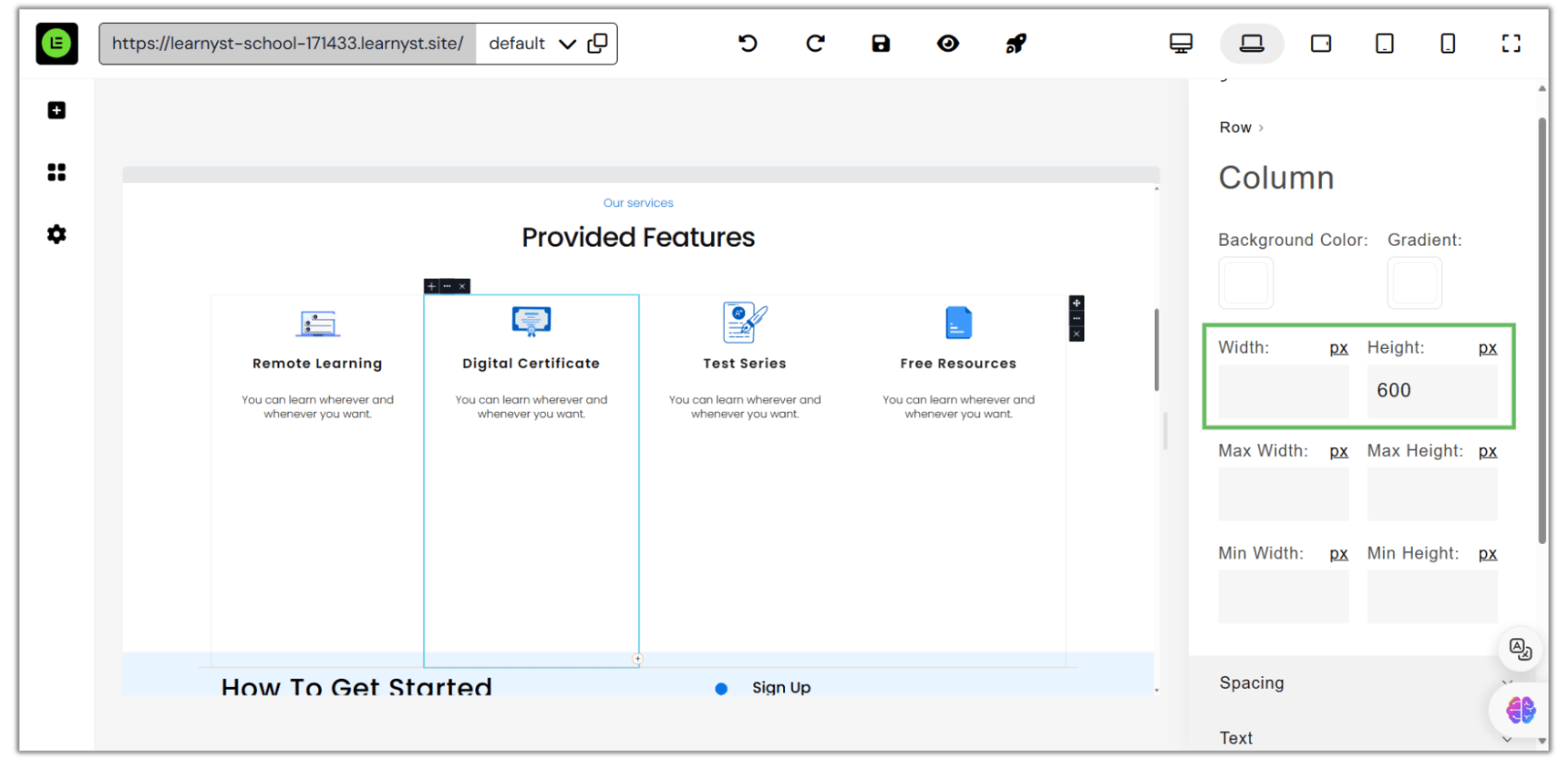
Task: Click the px unit link beside Height
Action: [1487, 348]
